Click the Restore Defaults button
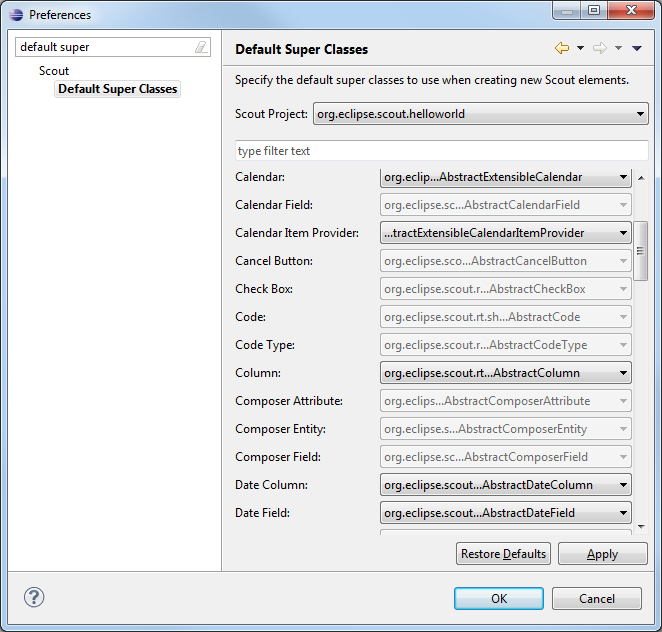 [x=503, y=553]
